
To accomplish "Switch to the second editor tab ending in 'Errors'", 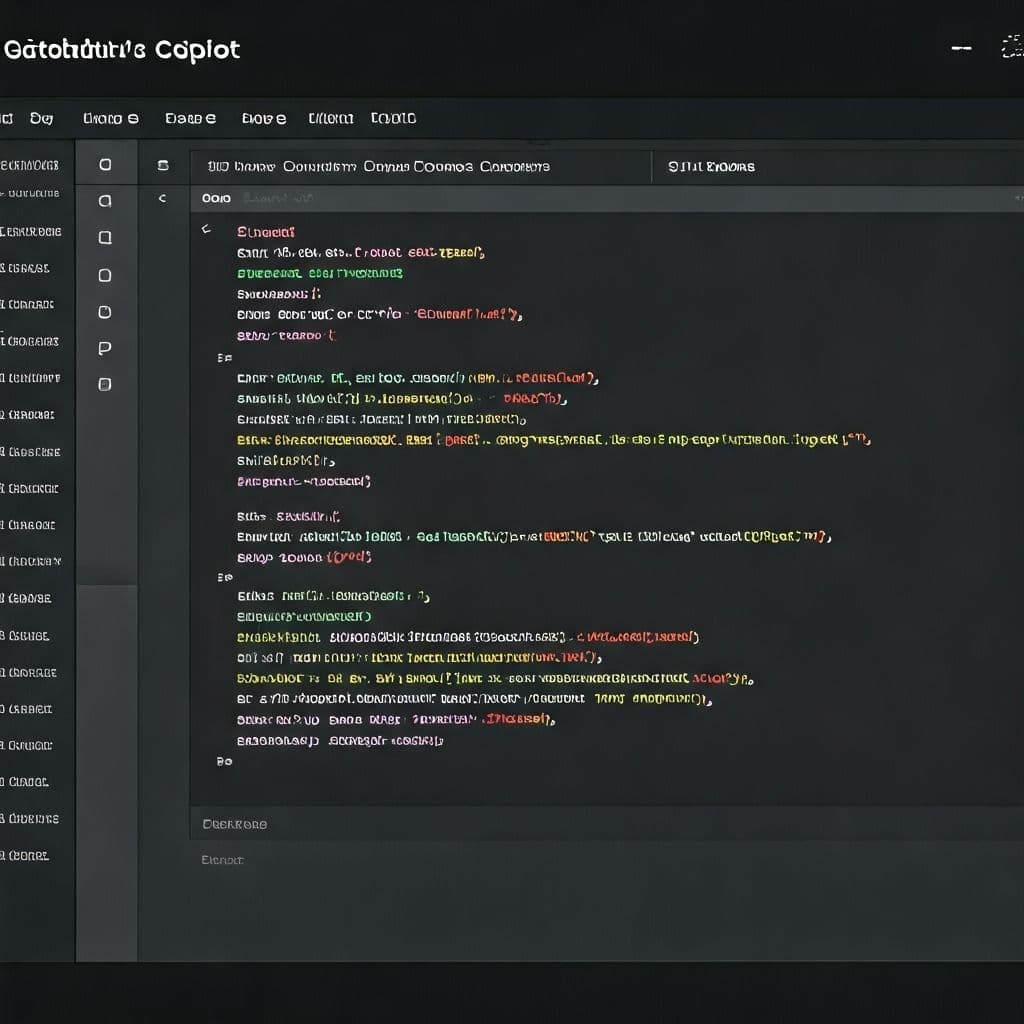I will coord(711,167).
